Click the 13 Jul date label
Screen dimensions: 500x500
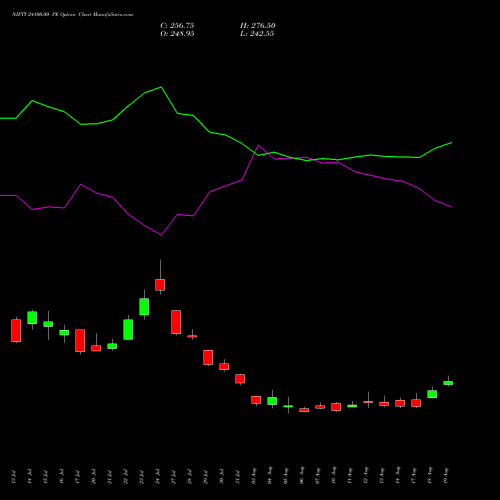point(14,477)
